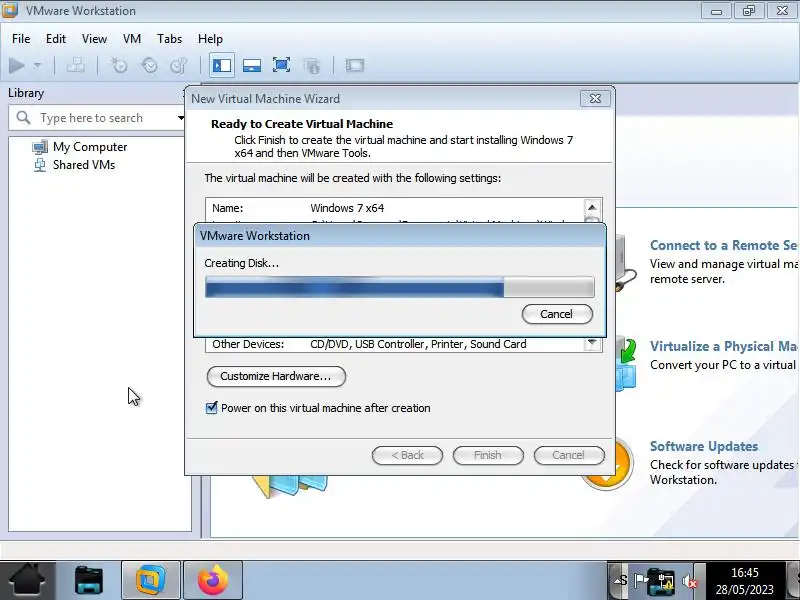Toggle the Show Library view icon
800x600 pixels.
click(x=221, y=65)
